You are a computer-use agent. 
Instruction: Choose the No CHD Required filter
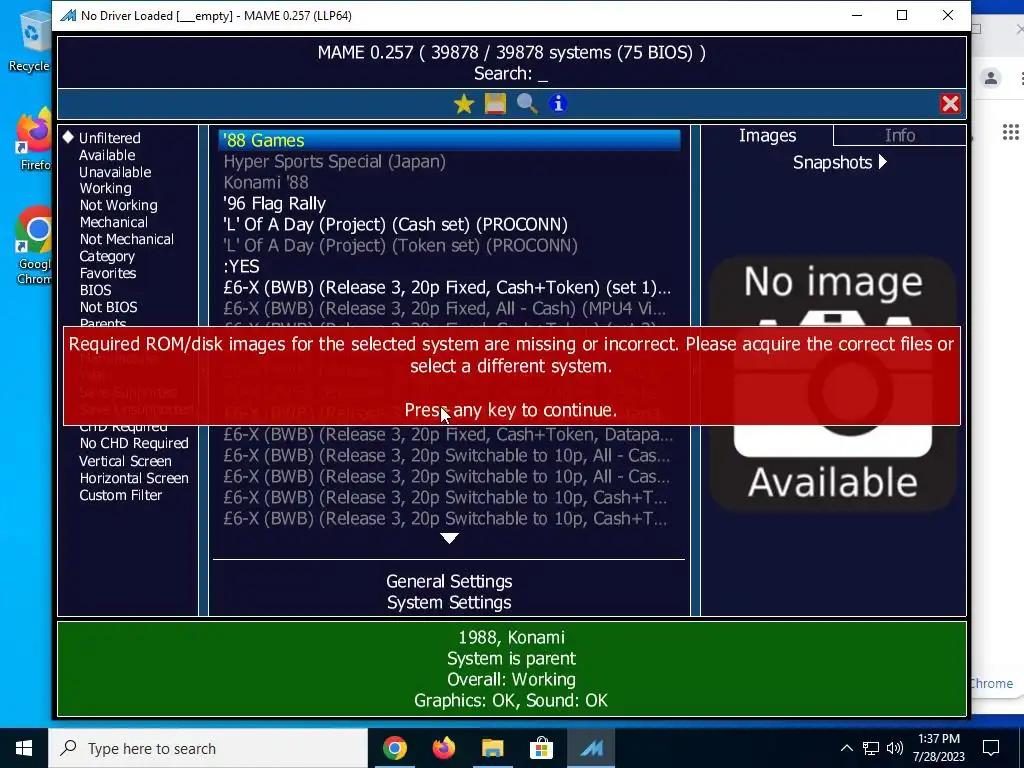[x=134, y=443]
